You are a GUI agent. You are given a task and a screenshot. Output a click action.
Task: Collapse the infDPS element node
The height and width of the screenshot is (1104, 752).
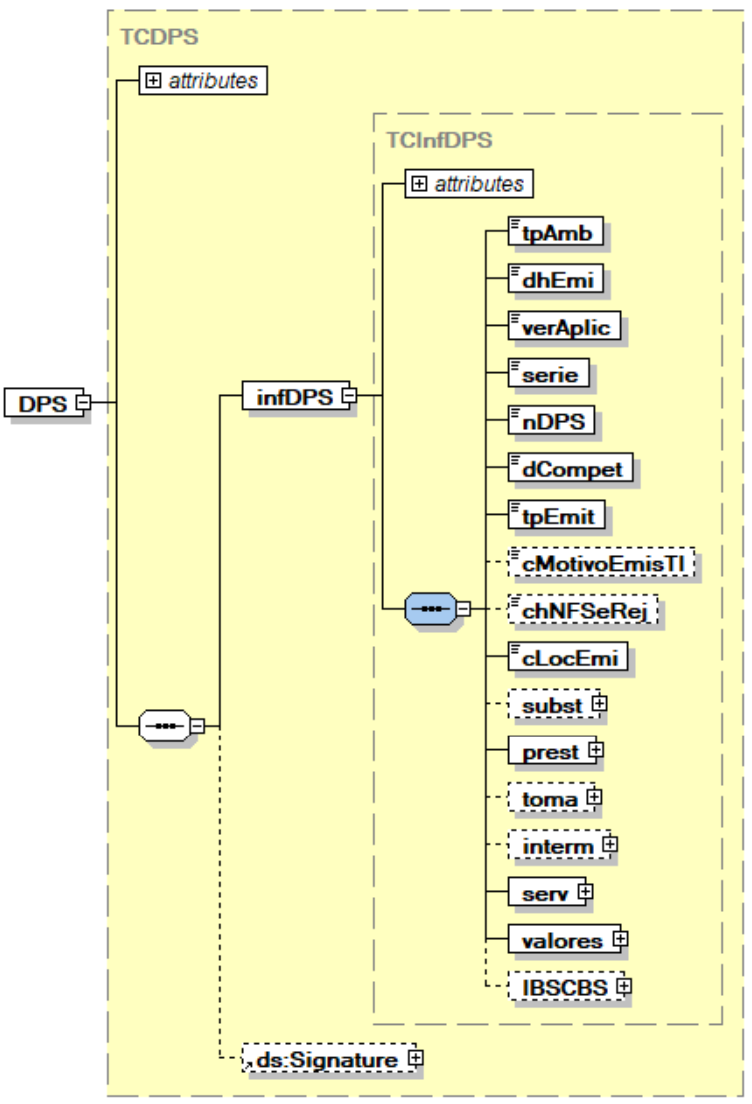pyautogui.click(x=349, y=395)
